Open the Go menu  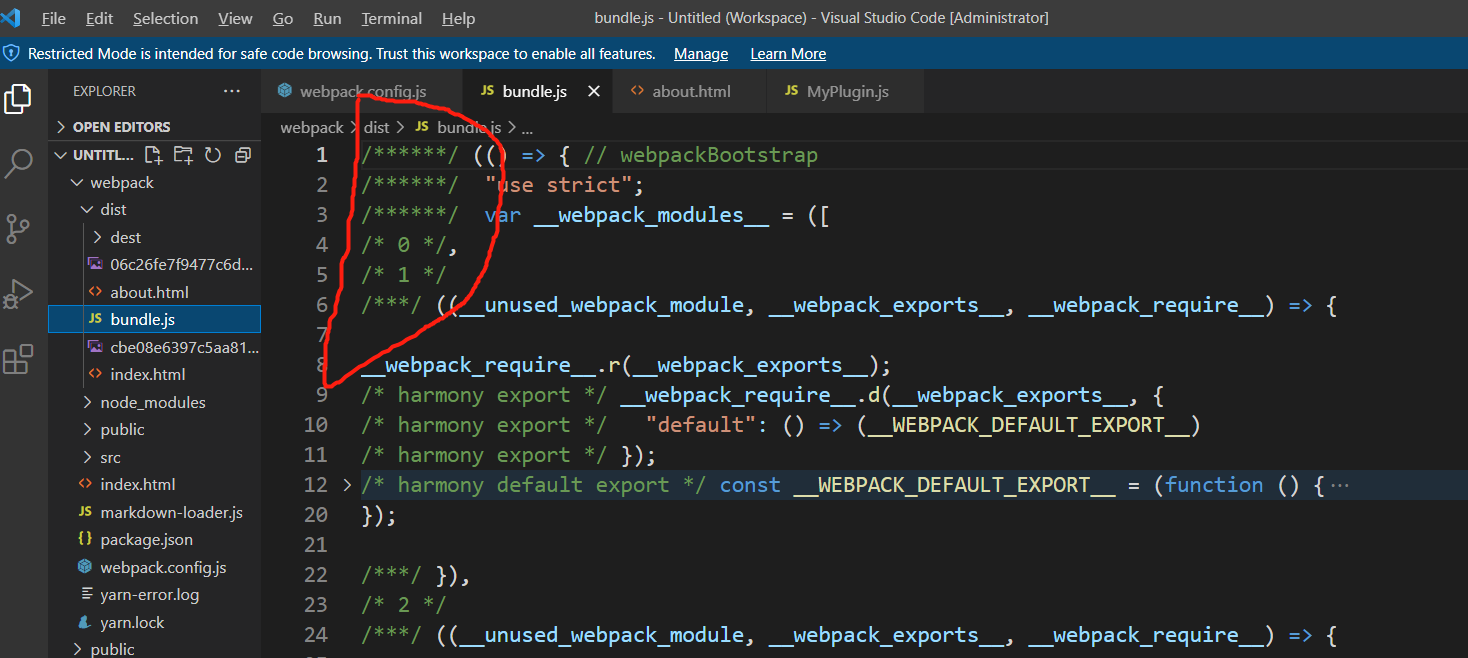(283, 19)
